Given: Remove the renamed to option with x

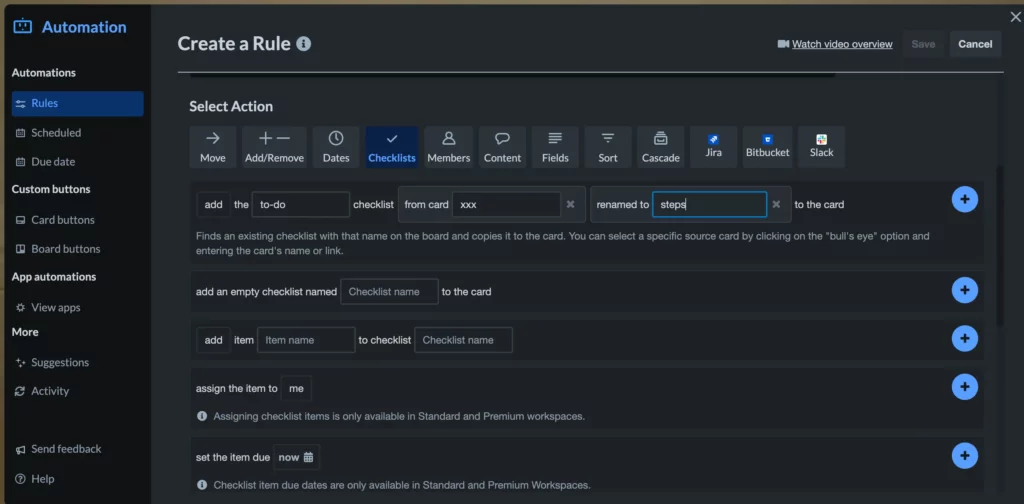Looking at the screenshot, I should tap(776, 204).
